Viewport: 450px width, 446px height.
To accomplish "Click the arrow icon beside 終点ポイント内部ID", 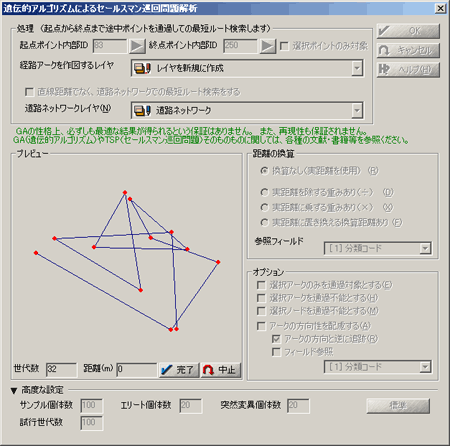I will (268, 46).
